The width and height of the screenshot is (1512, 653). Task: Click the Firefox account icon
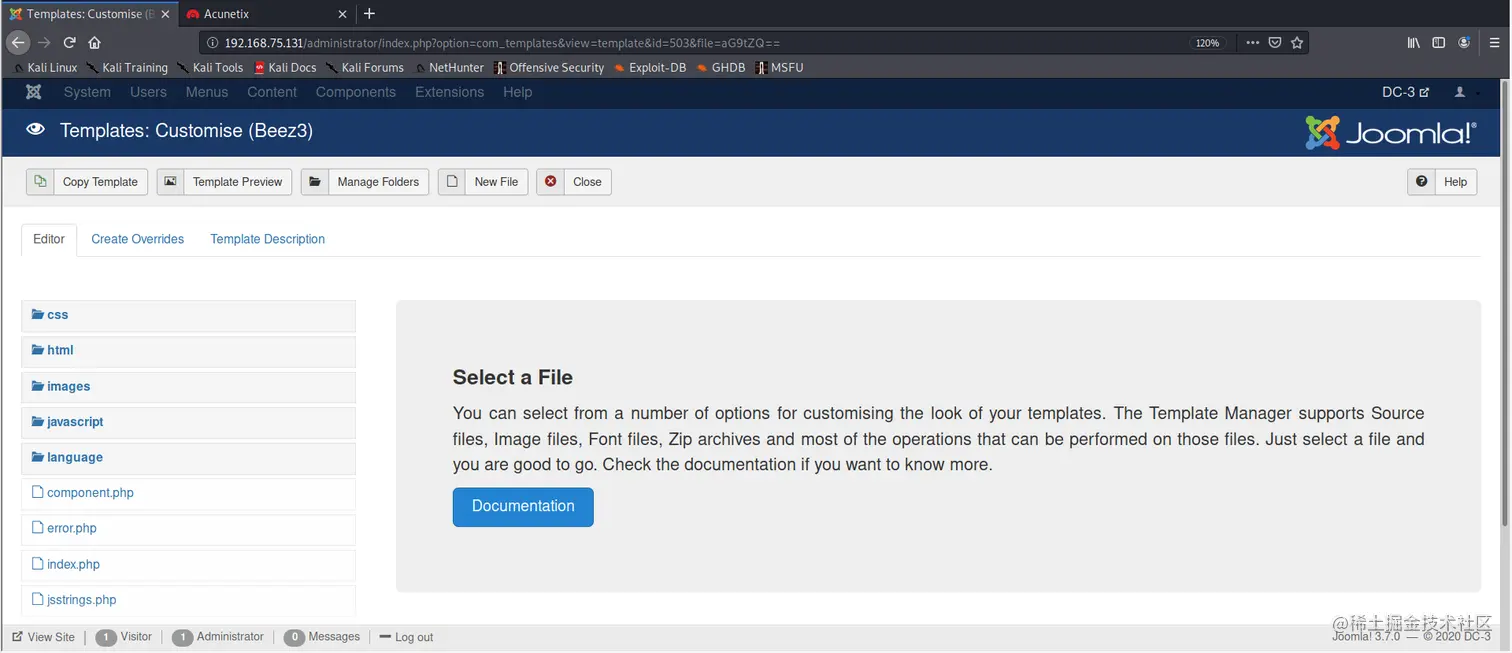coord(1465,43)
